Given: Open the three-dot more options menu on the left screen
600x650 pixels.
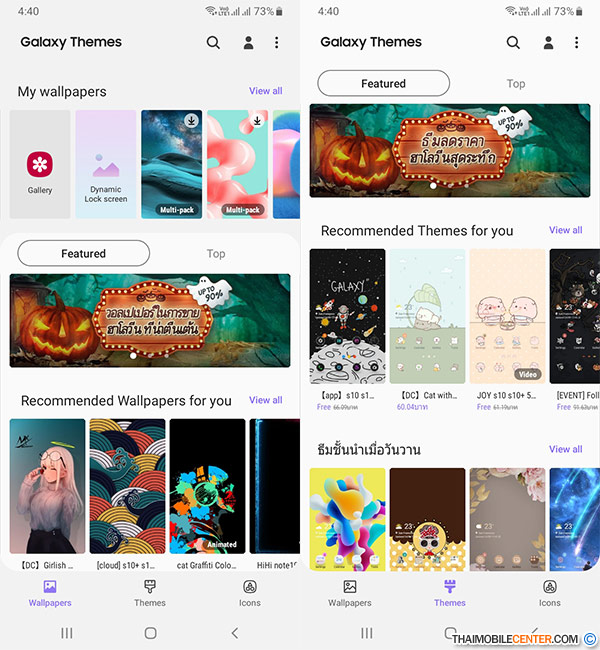Looking at the screenshot, I should [277, 43].
